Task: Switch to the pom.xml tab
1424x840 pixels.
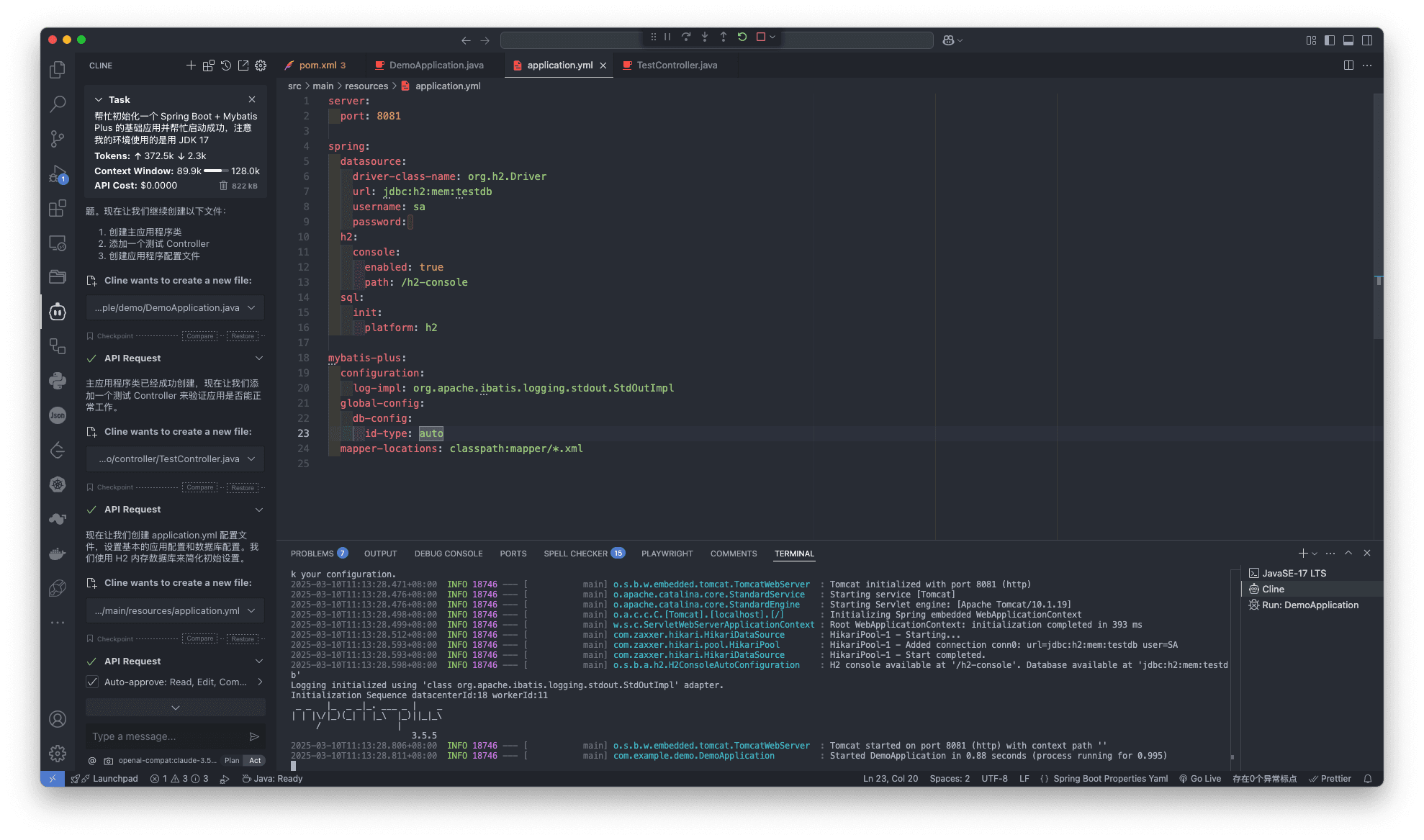Action: point(319,65)
